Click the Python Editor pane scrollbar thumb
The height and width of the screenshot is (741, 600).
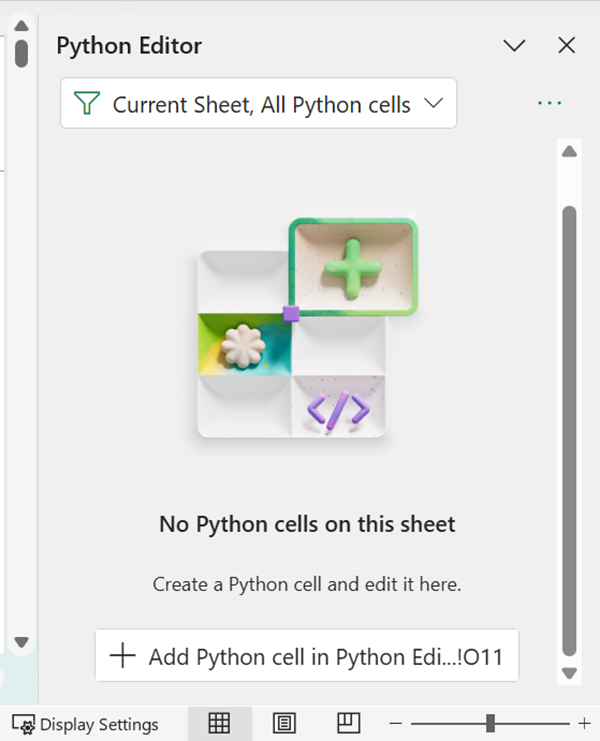[x=569, y=420]
